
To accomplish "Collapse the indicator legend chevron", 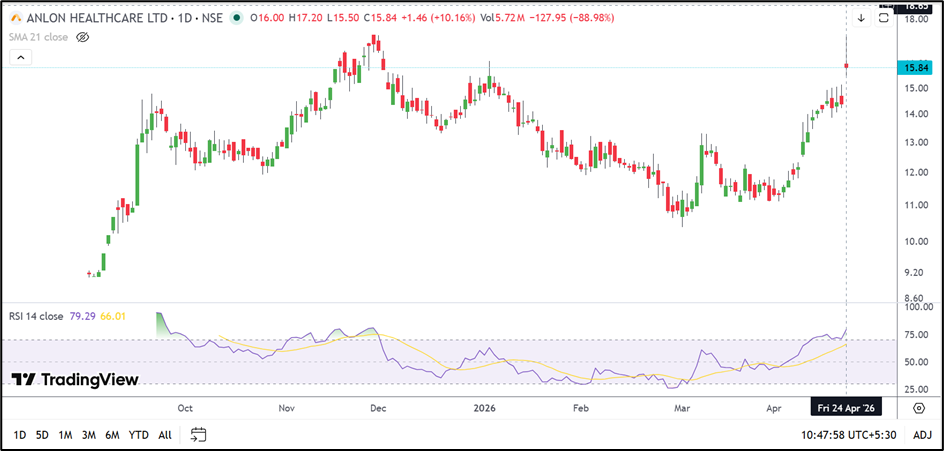I will 19,59.
